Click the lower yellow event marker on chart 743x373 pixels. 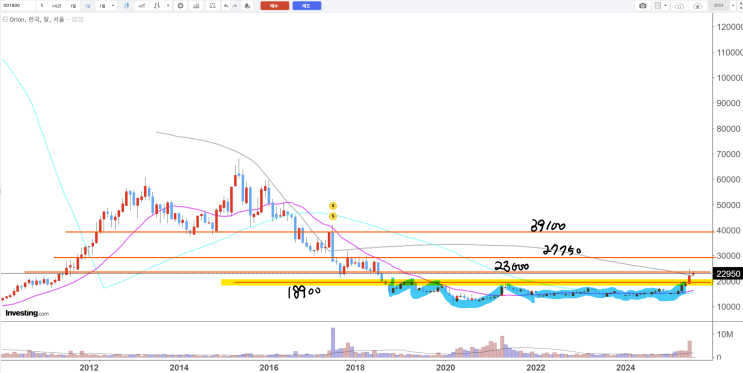coord(333,216)
